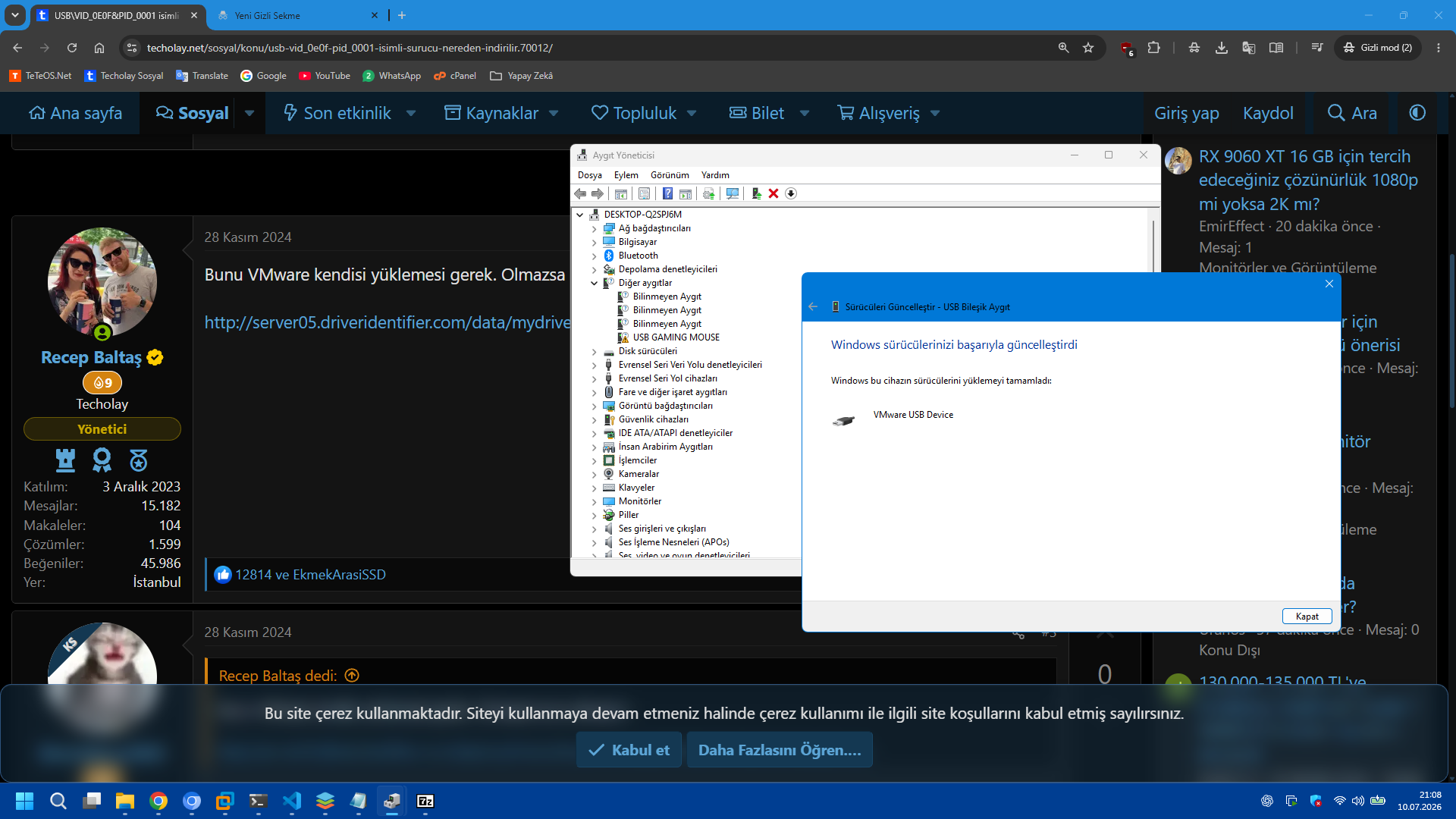
Task: Collapse the Diğer aygıtlar tree node
Action: pyautogui.click(x=594, y=283)
